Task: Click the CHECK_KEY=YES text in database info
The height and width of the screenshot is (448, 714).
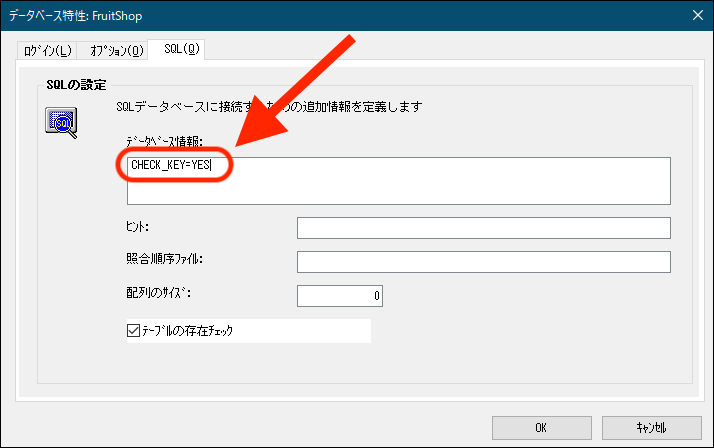Action: point(170,164)
